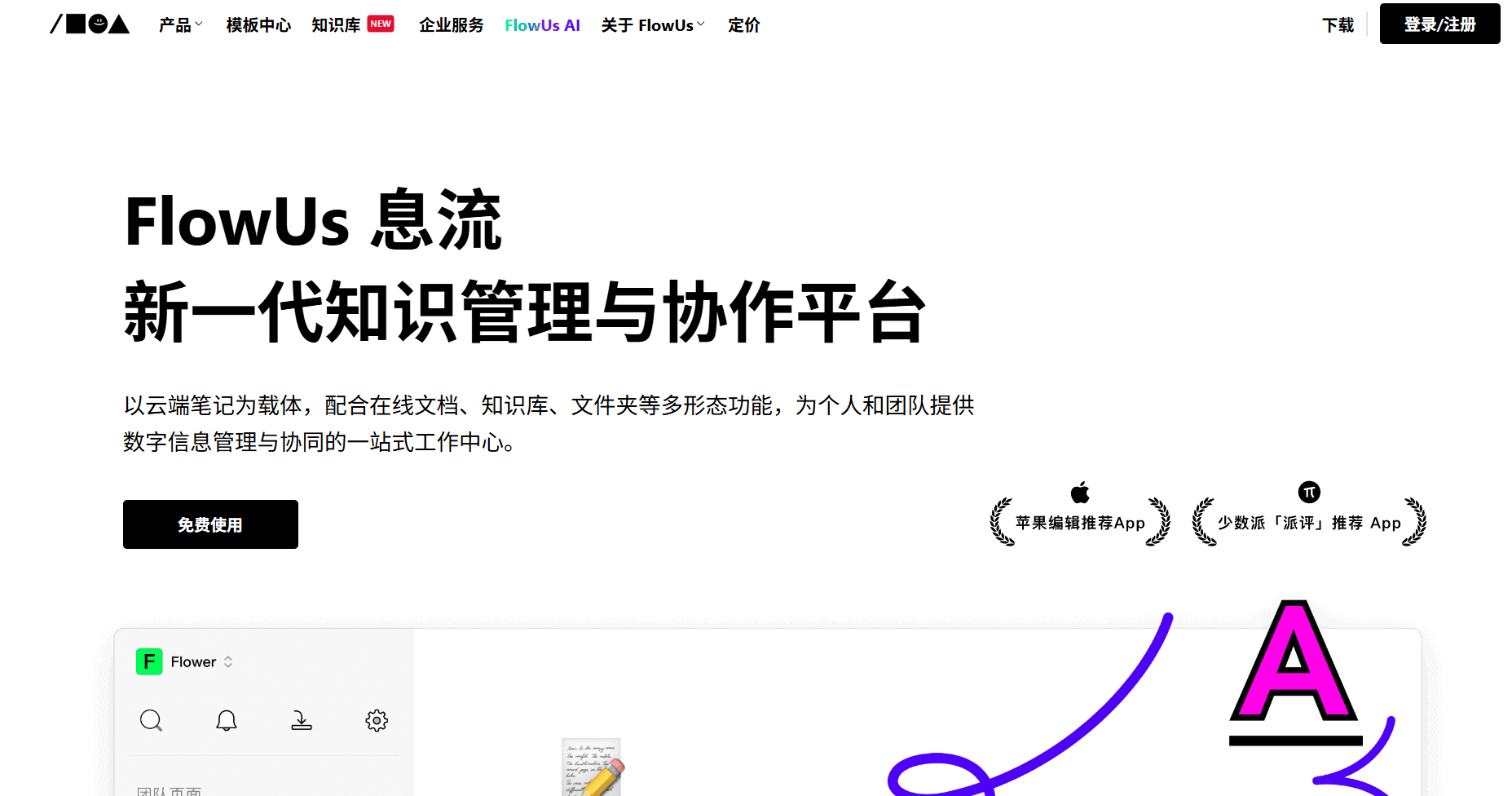
Task: Click the 少数派「派评」推荐 App badge text
Action: [1309, 523]
